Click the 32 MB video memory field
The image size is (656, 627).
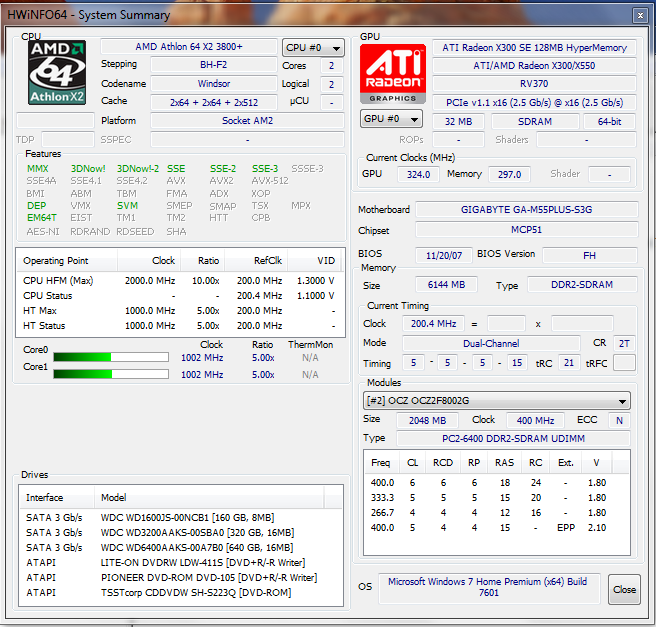coord(458,122)
